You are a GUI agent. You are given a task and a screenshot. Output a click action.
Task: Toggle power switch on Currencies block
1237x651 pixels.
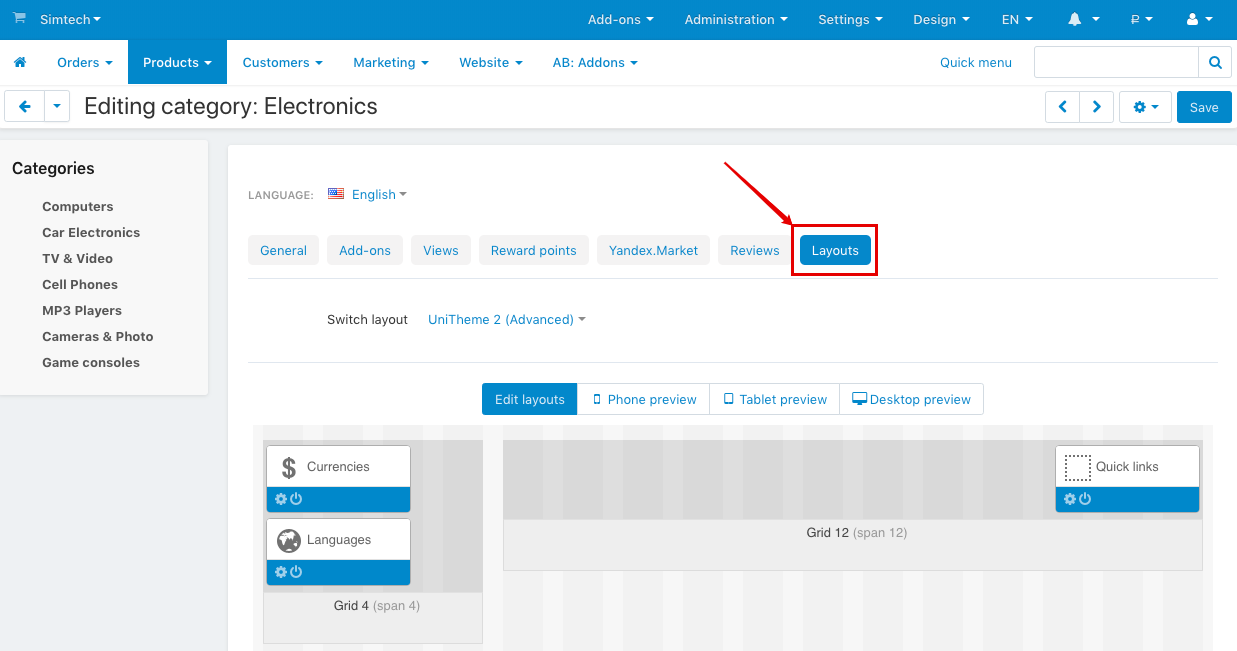pyautogui.click(x=296, y=499)
